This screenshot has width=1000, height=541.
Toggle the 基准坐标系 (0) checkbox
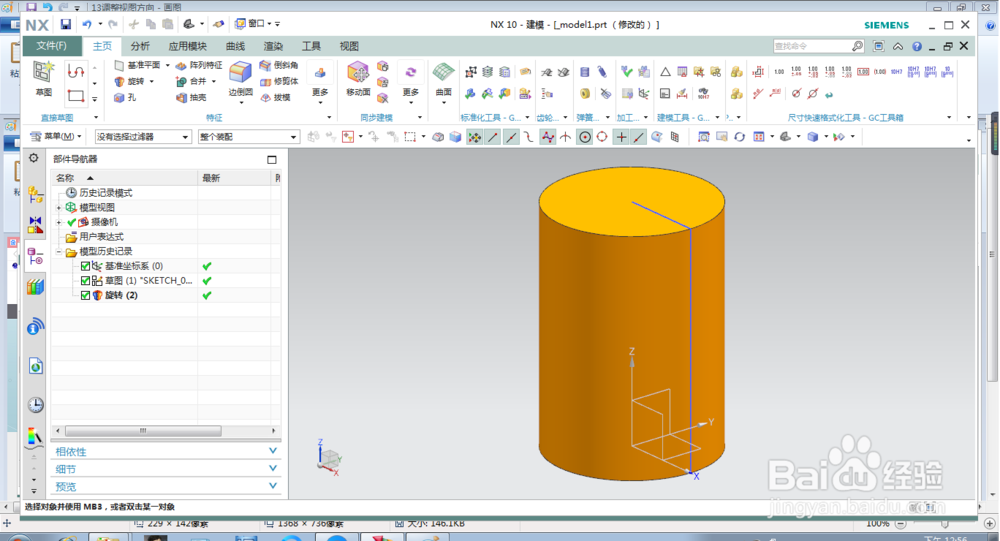coord(85,266)
